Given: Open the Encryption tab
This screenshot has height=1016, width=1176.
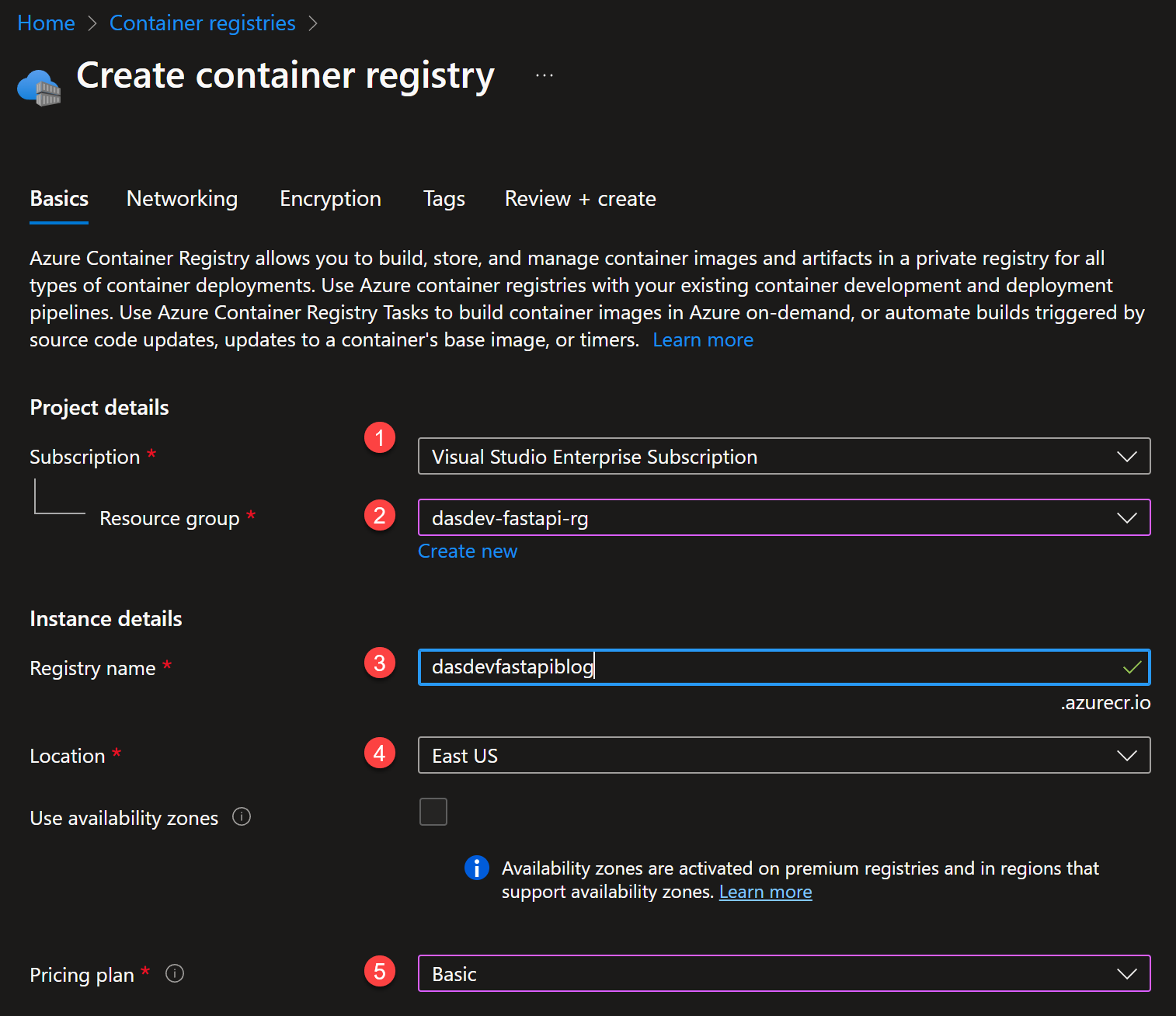Looking at the screenshot, I should point(329,199).
